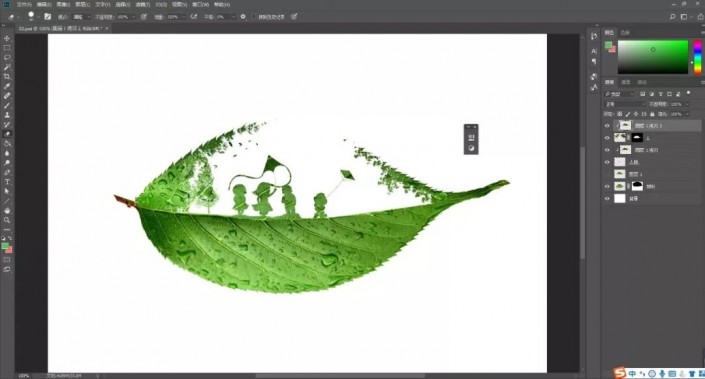
Task: Toggle visibility of the top selected layer
Action: [607, 126]
